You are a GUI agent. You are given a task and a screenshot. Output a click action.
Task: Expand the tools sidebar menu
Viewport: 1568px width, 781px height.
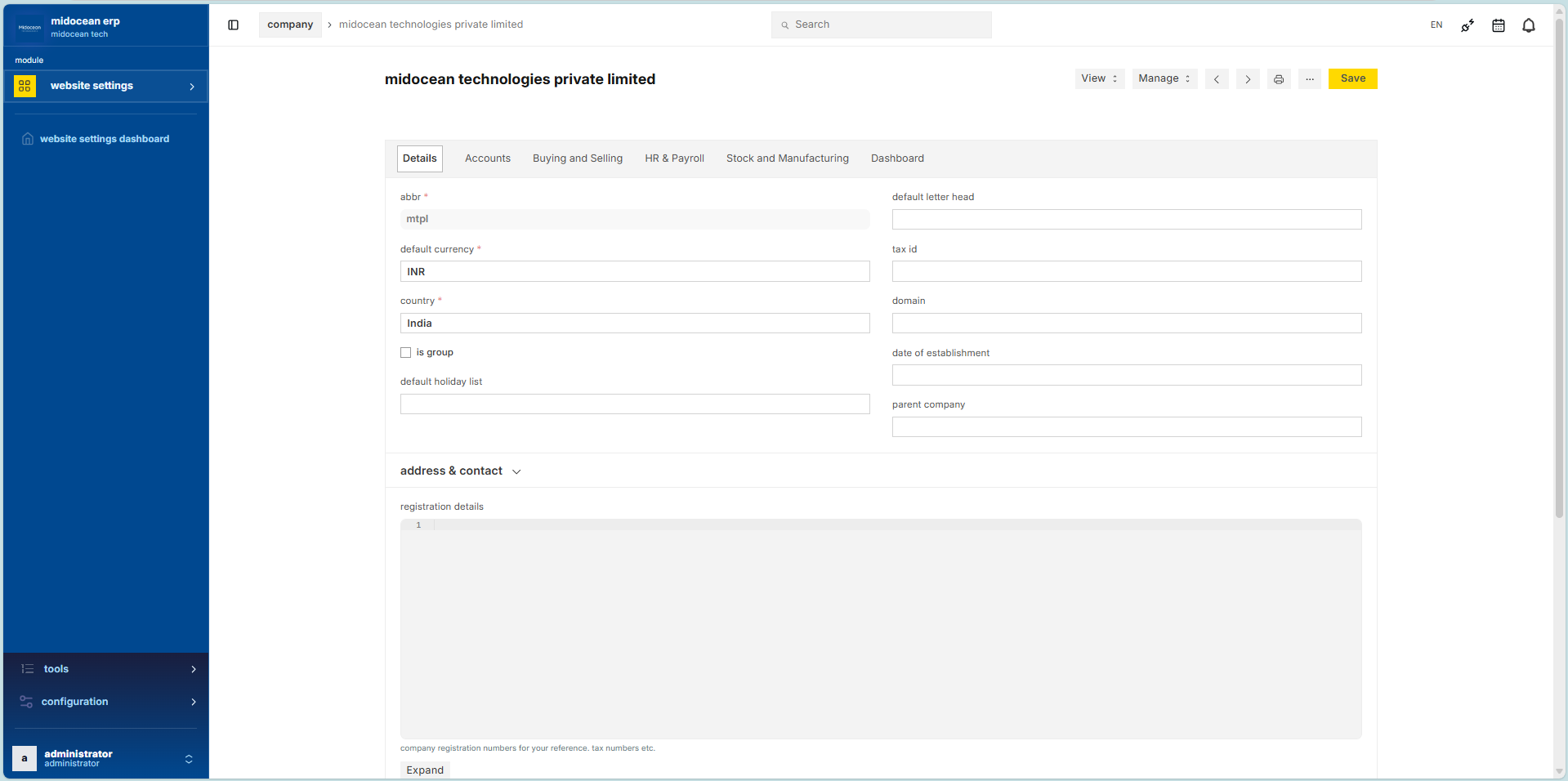106,669
